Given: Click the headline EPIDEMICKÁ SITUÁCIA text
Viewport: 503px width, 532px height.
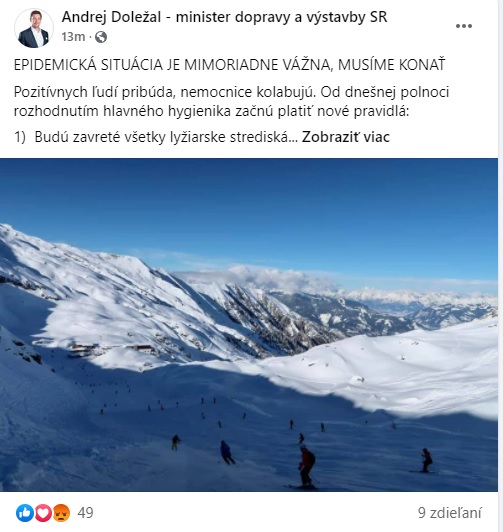Looking at the screenshot, I should coord(229,65).
